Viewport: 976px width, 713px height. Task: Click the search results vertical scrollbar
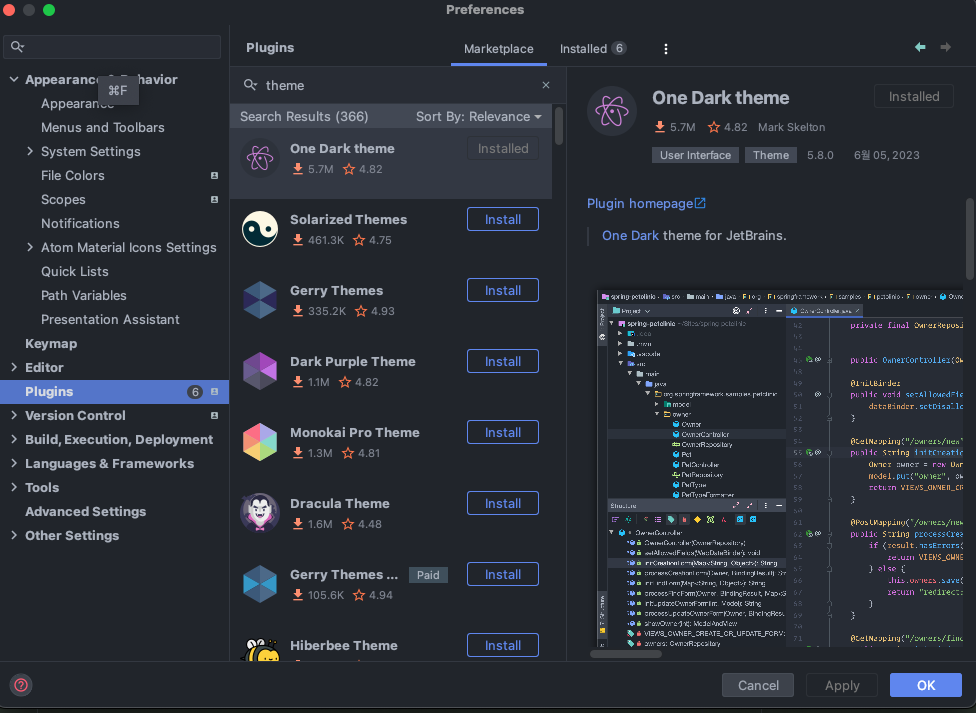pos(559,126)
